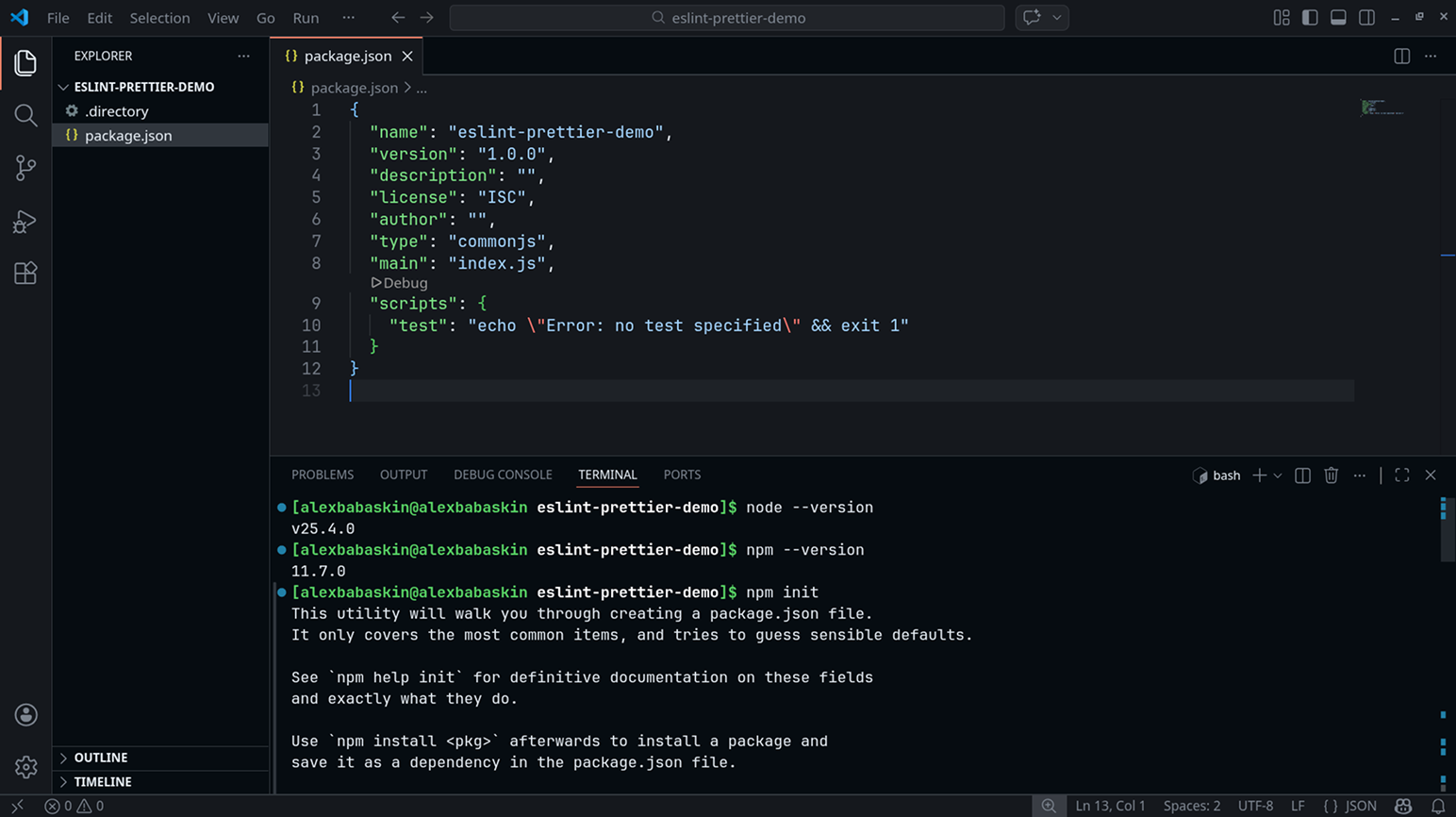Viewport: 1456px width, 817px height.
Task: Split the editor to the right
Action: point(1401,57)
